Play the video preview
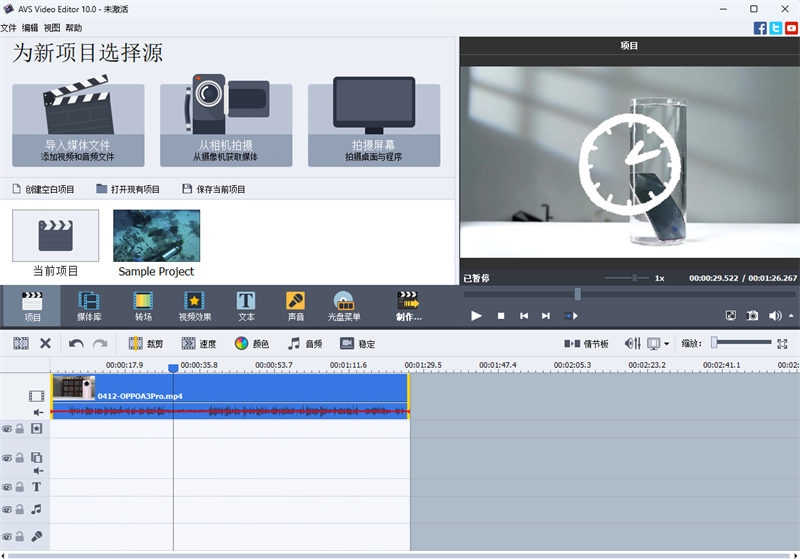The height and width of the screenshot is (559, 800). point(476,316)
